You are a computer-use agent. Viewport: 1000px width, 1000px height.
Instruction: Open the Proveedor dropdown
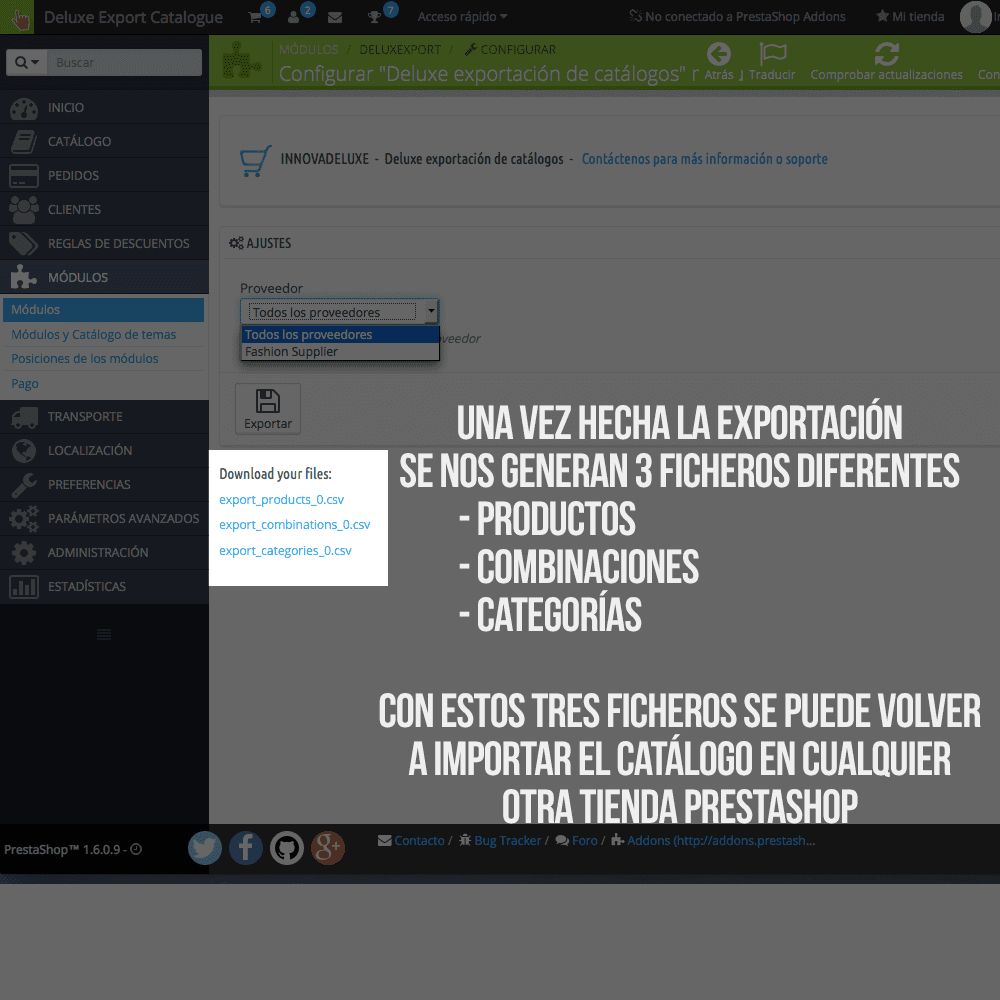(x=339, y=312)
